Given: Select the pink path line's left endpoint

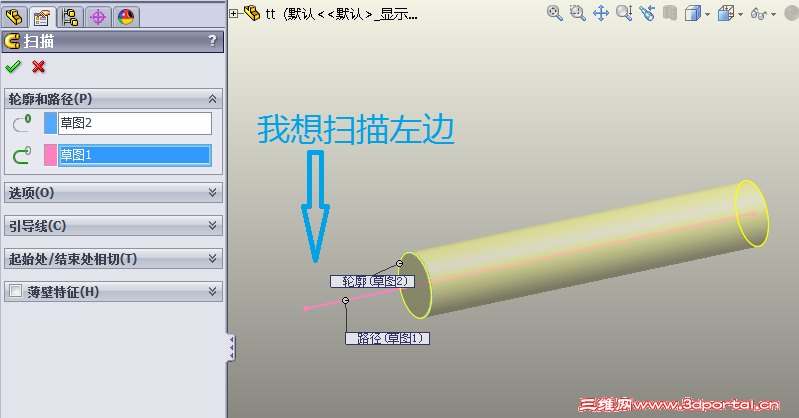Looking at the screenshot, I should tap(306, 308).
